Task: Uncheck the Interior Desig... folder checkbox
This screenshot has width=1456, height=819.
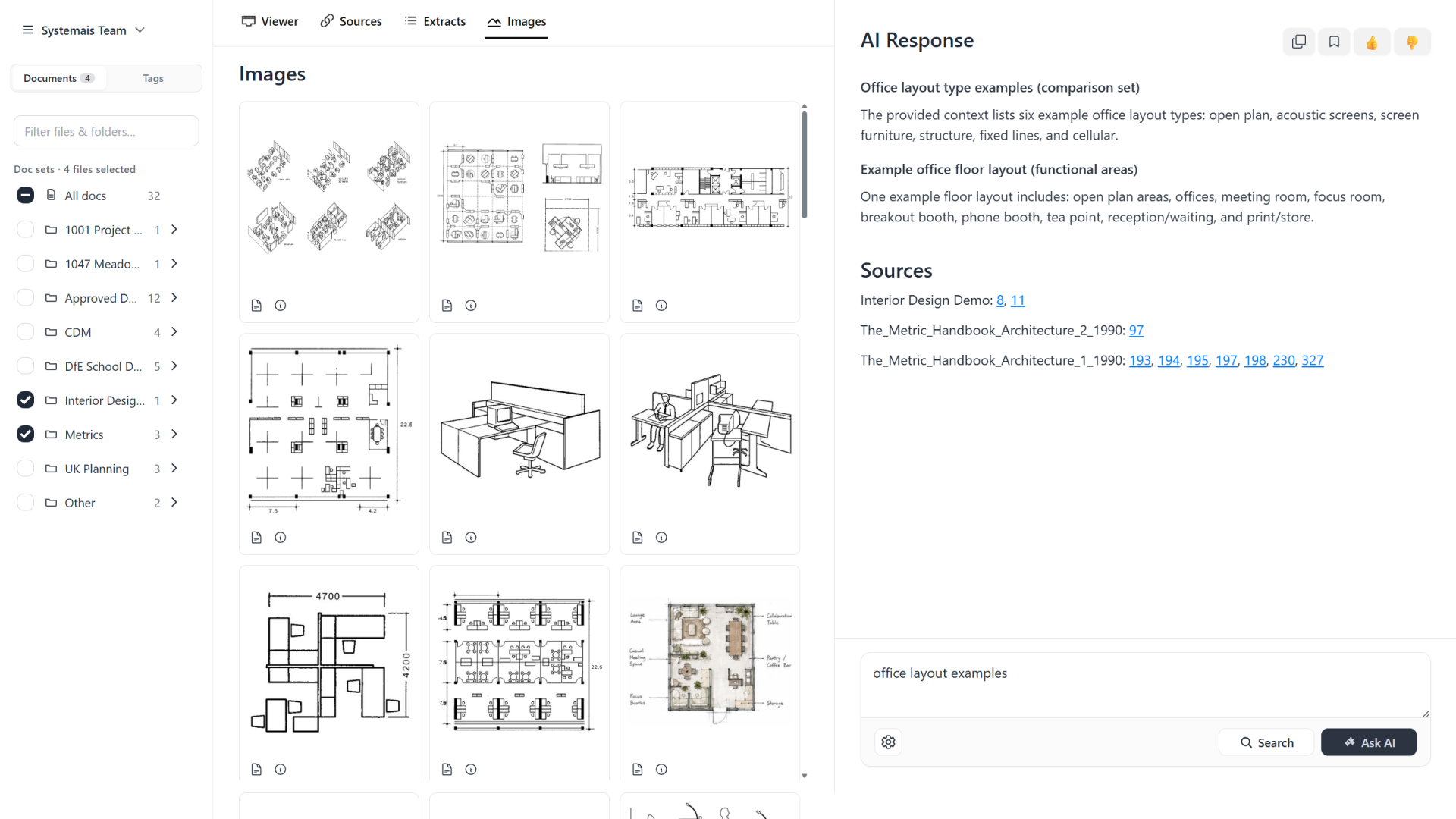Action: coord(25,400)
